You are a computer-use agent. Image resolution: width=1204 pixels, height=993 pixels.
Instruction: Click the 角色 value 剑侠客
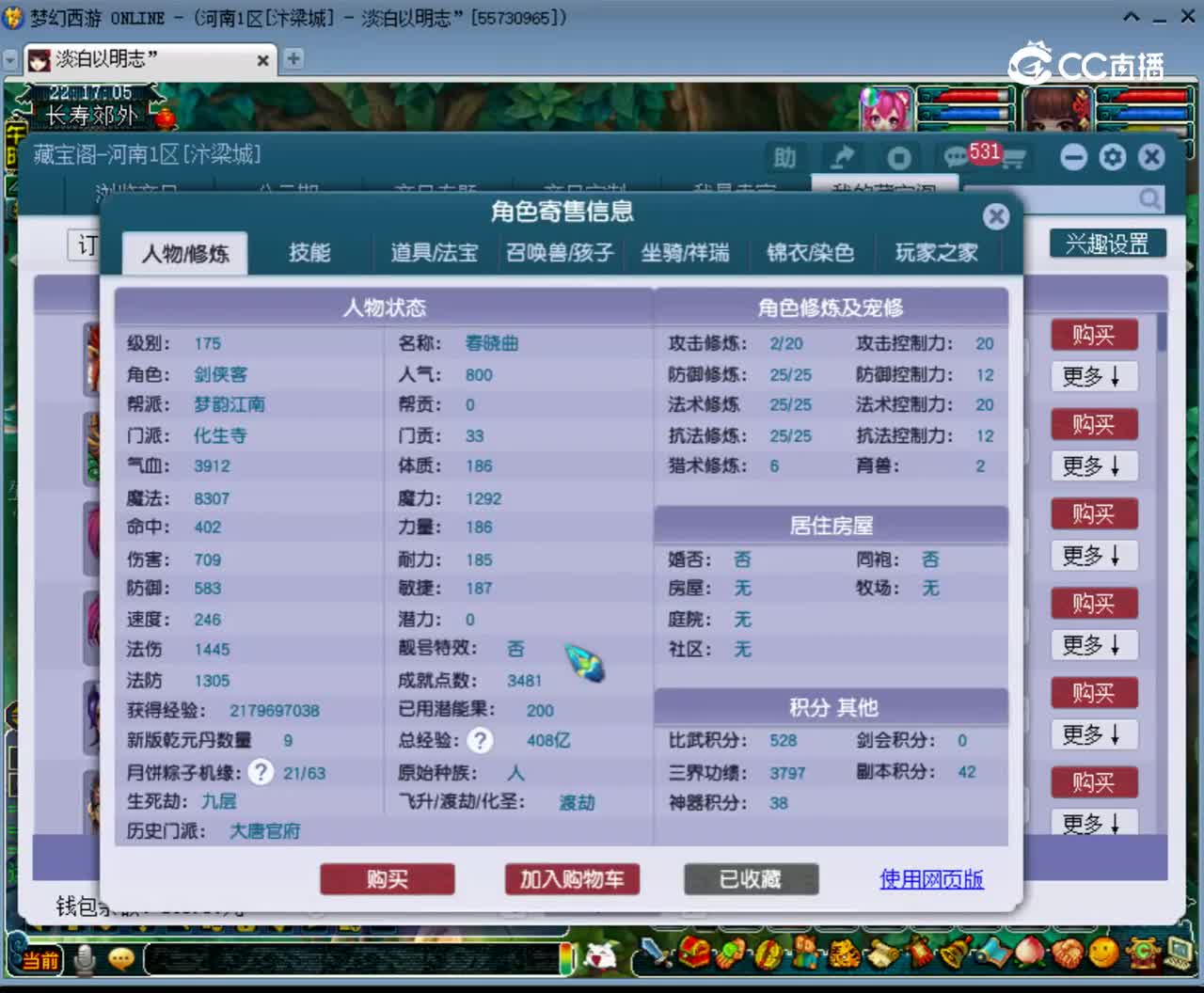coord(221,374)
